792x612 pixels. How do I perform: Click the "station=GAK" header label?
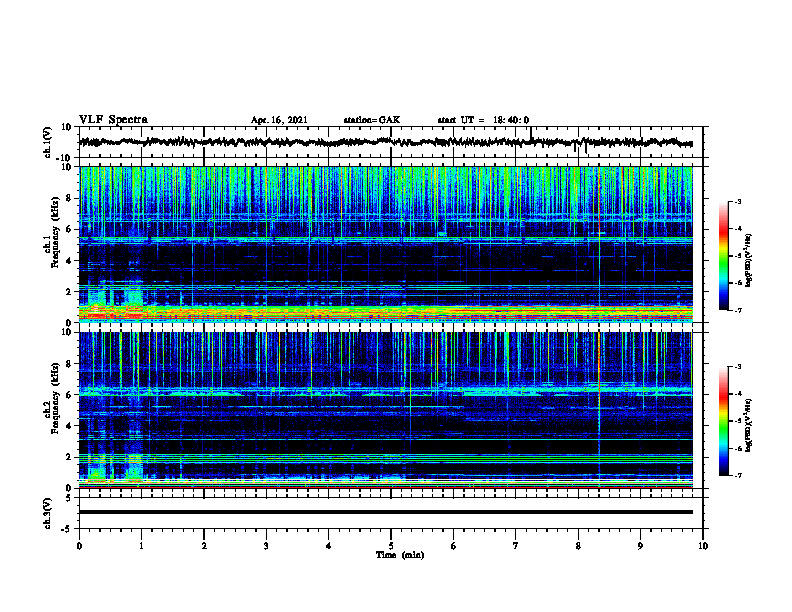(x=372, y=120)
